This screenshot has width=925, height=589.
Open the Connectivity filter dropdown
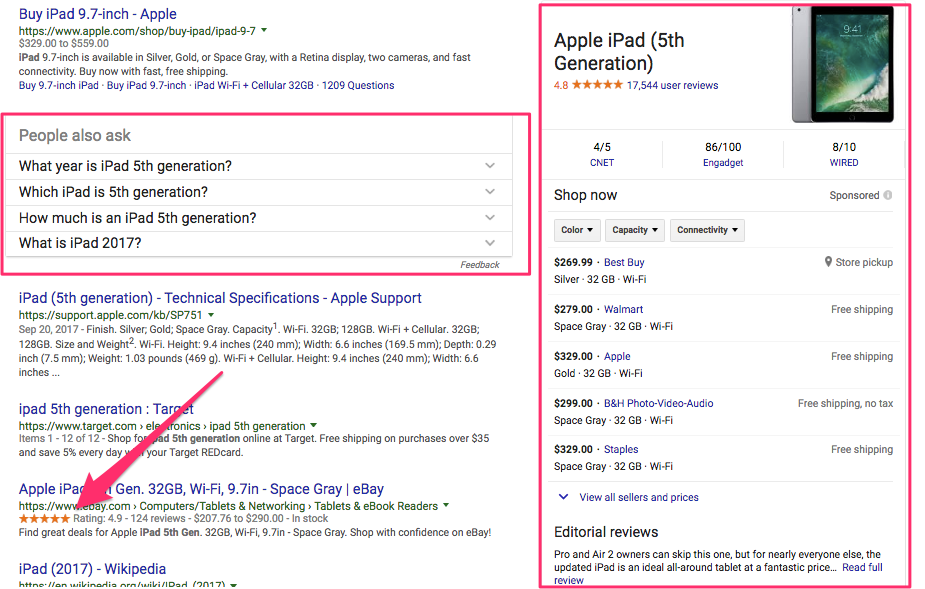pyautogui.click(x=707, y=230)
